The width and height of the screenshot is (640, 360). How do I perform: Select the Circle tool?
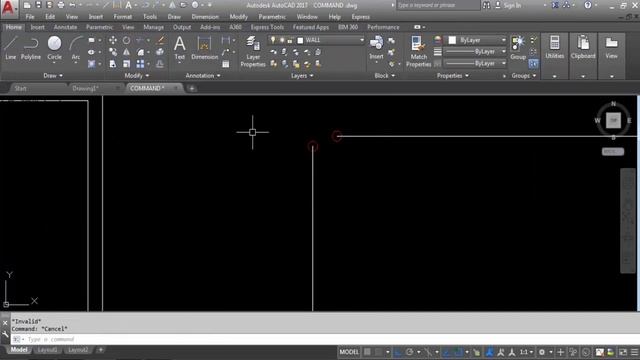click(x=54, y=48)
